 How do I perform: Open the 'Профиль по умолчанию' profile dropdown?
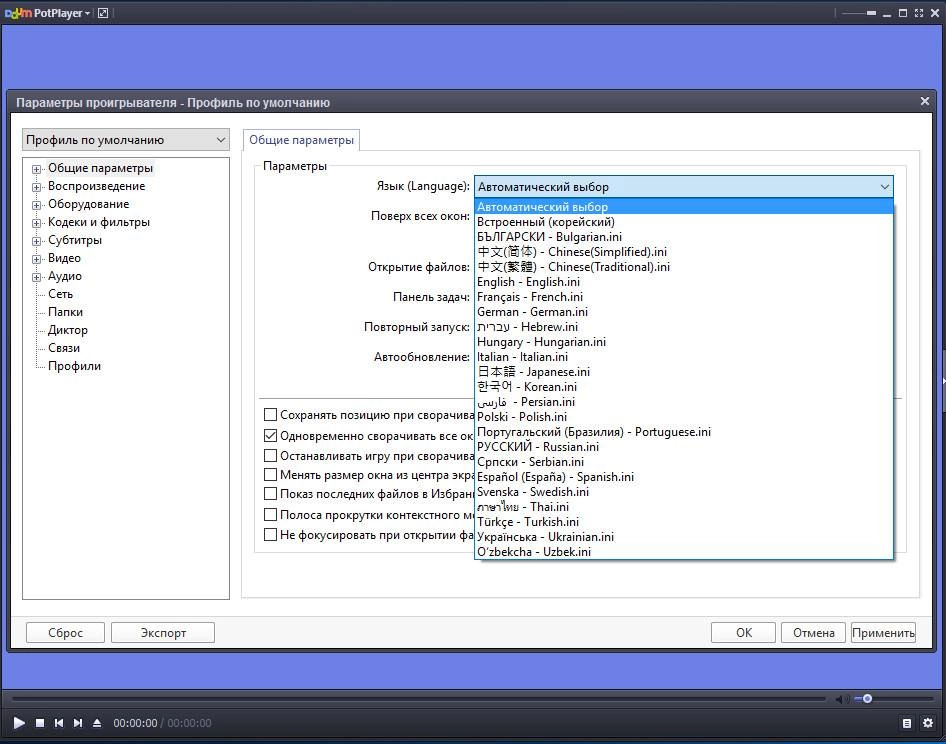pyautogui.click(x=126, y=139)
